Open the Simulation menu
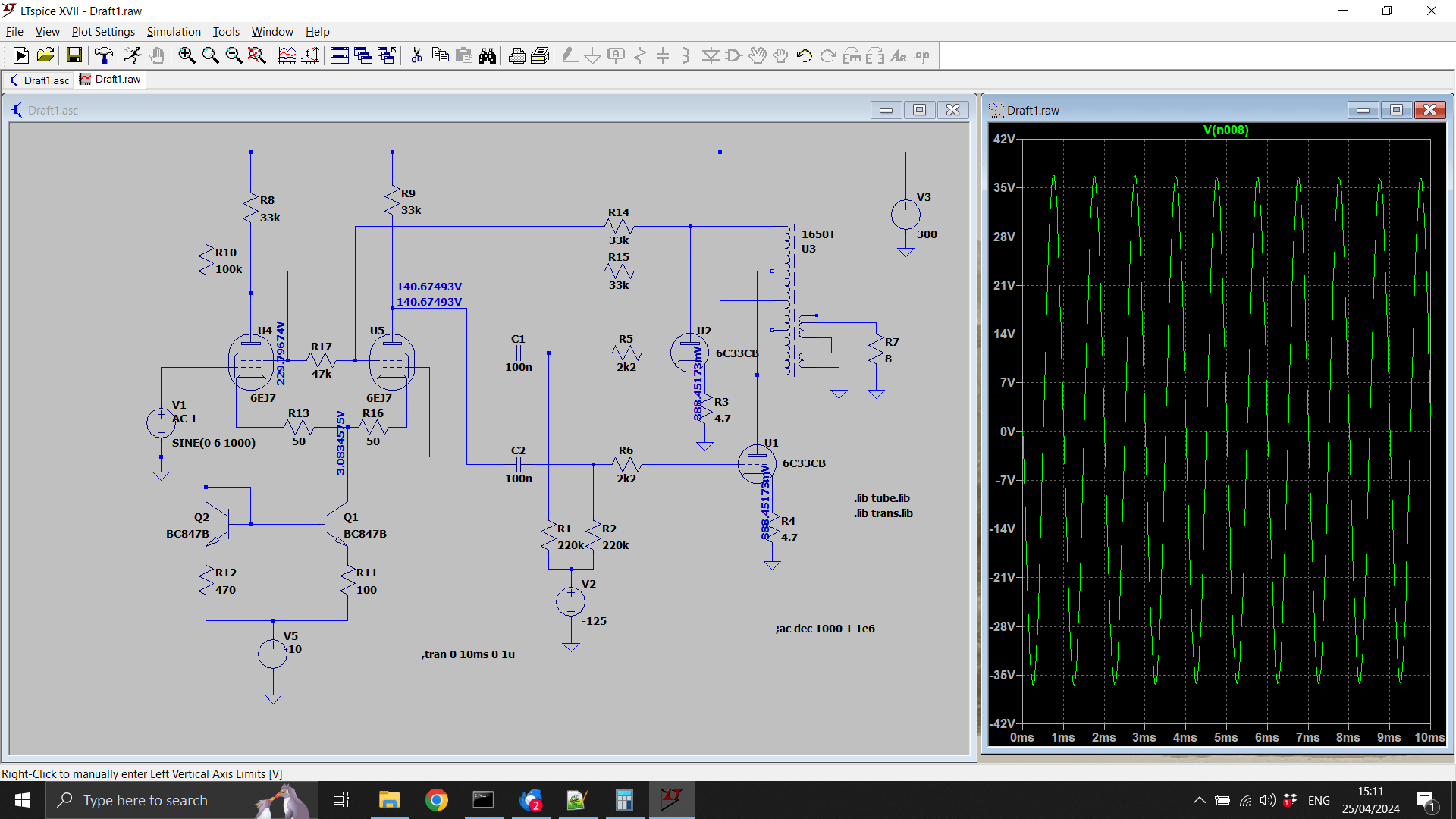The width and height of the screenshot is (1456, 819). pyautogui.click(x=174, y=32)
